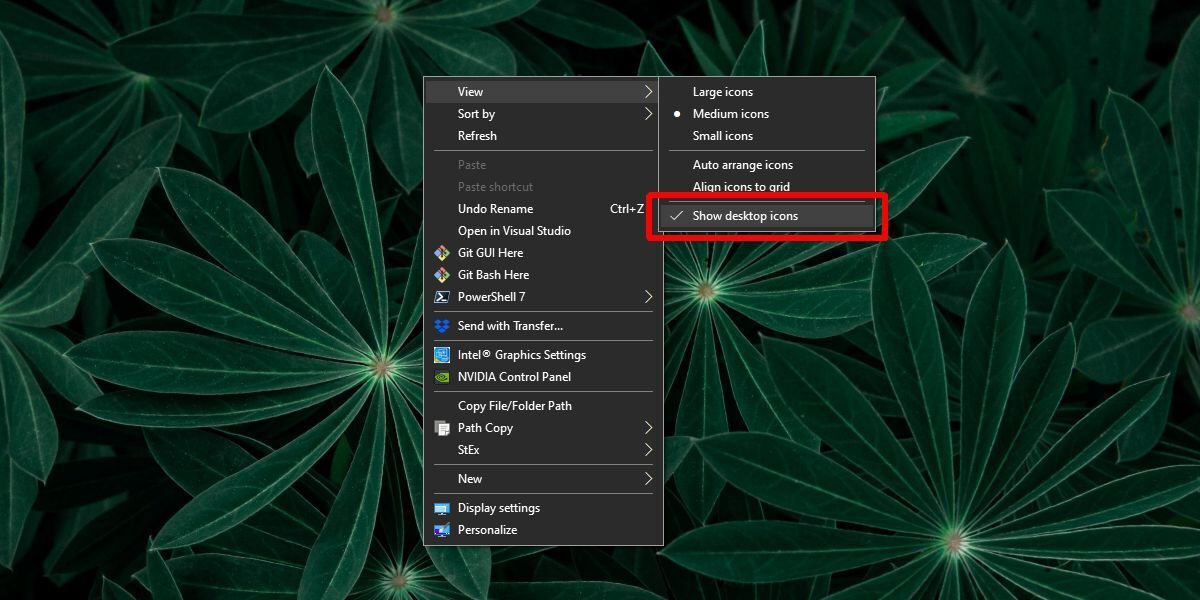Click the Intel Graphics Settings icon
The image size is (1200, 600).
[441, 355]
